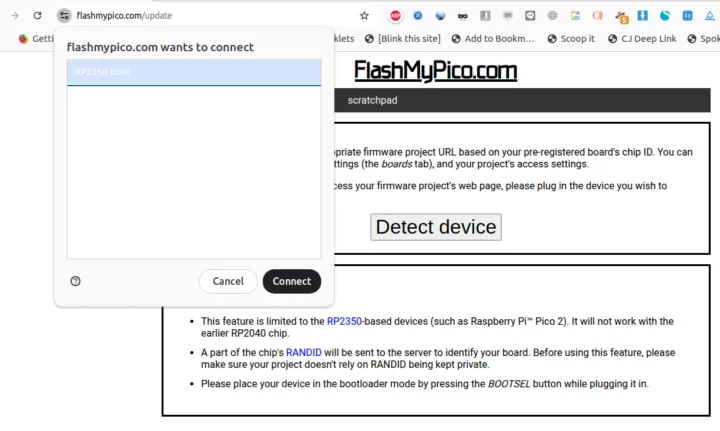Open the Scoop it bookmark
Image resolution: width=720 pixels, height=431 pixels.
(x=572, y=39)
